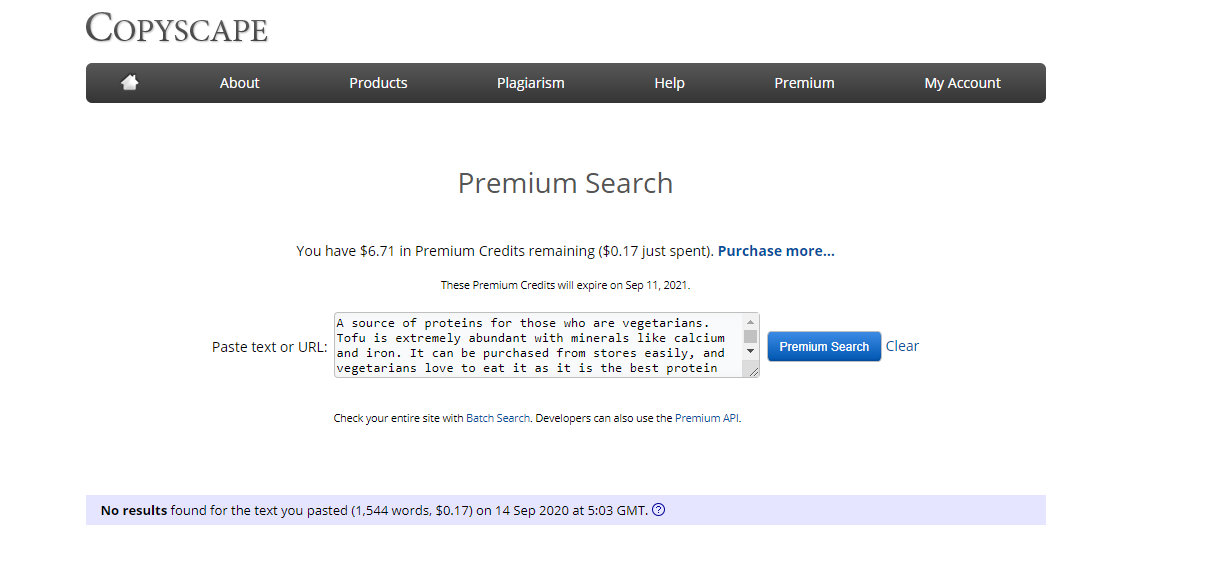1210x584 pixels.
Task: Click the Copyscape logo
Action: tap(177, 27)
